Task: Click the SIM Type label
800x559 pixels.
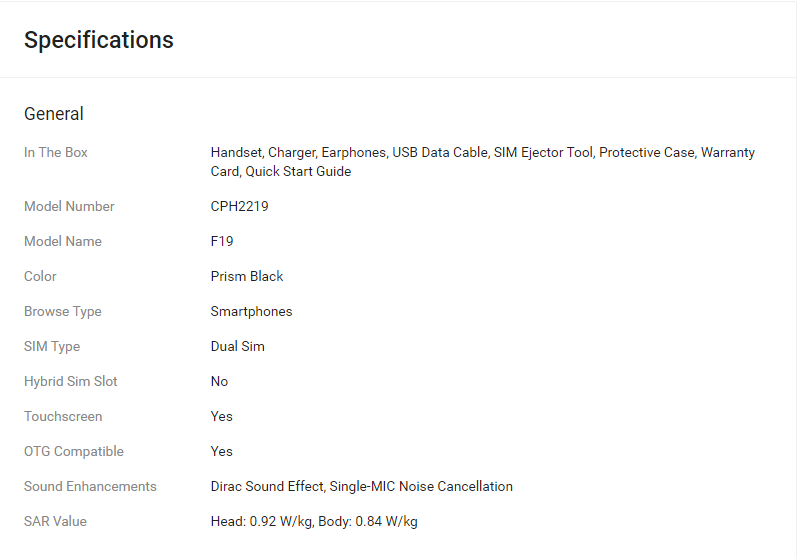Action: pyautogui.click(x=52, y=347)
